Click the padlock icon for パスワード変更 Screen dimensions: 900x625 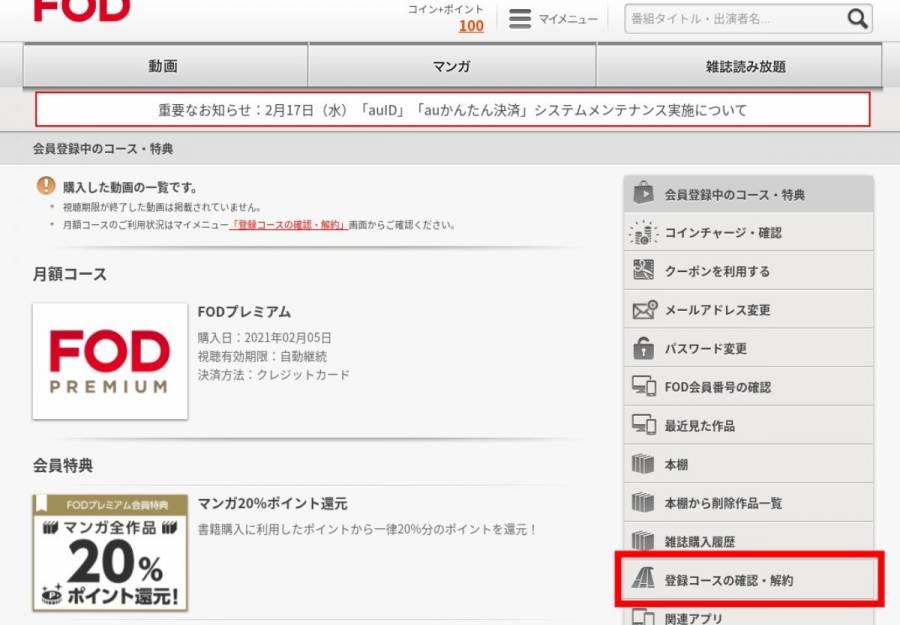click(643, 348)
